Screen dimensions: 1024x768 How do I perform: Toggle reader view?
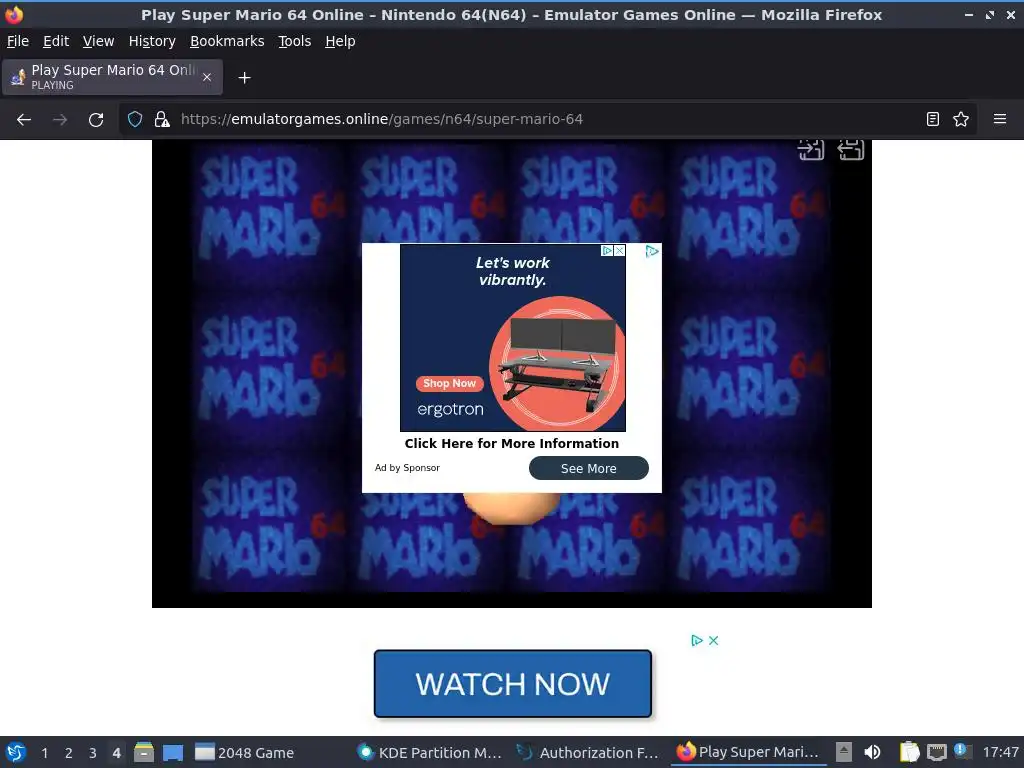[933, 120]
